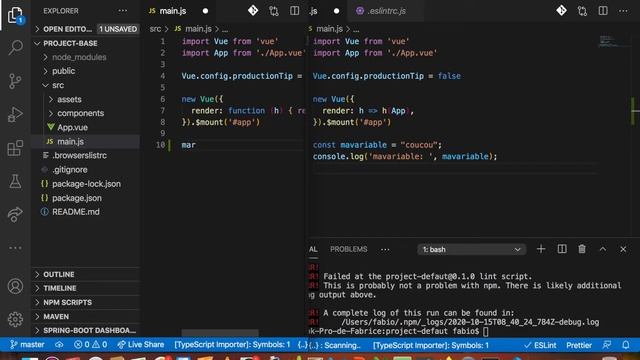Open the Manage gear icon
The image size is (640, 360).
(15, 319)
